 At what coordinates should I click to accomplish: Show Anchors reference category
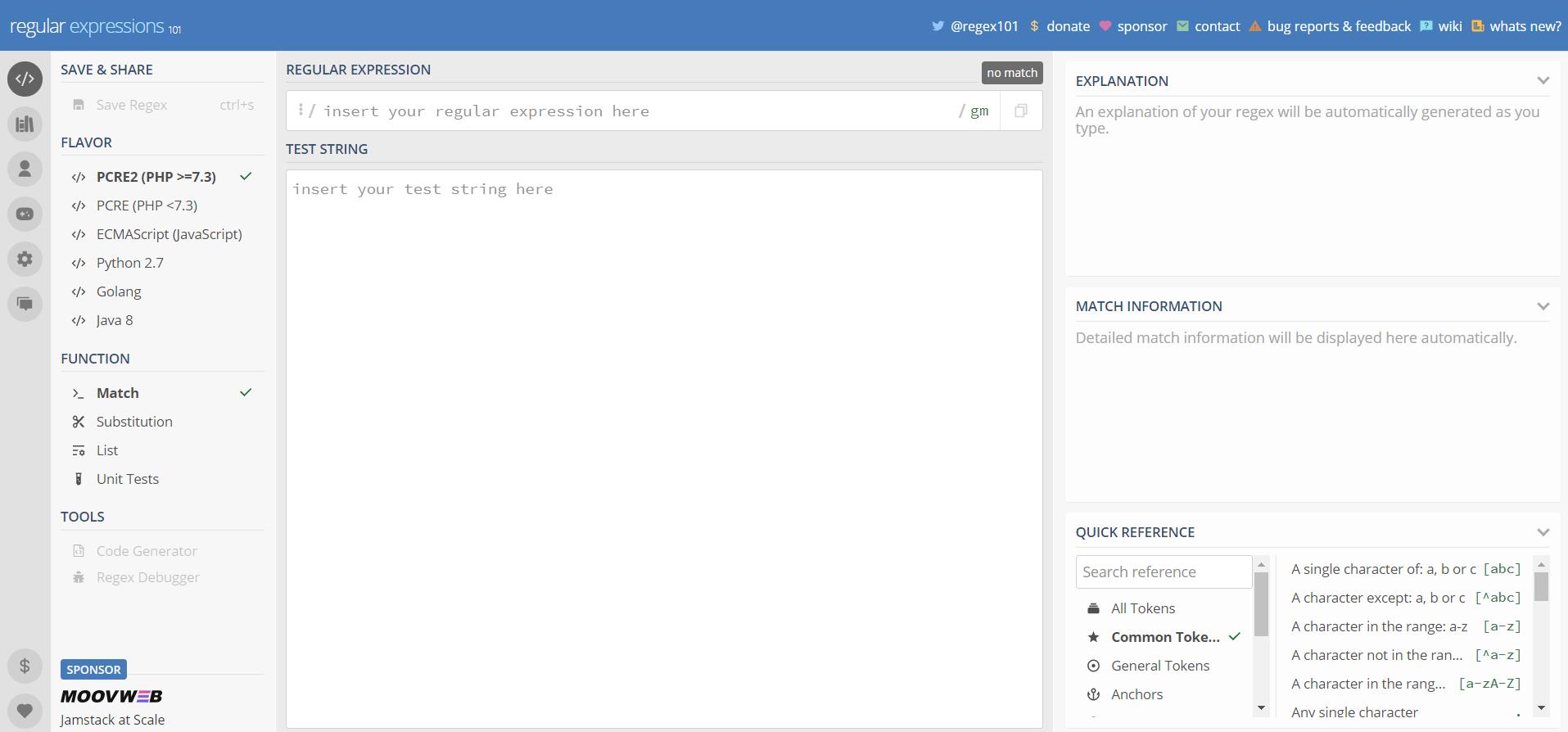[1164, 694]
